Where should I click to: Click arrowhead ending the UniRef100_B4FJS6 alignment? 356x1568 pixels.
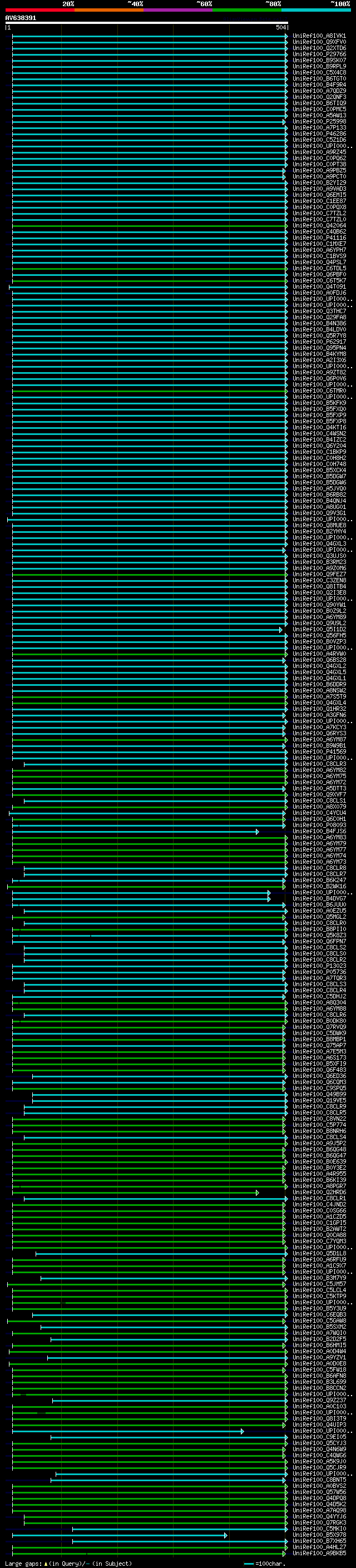(x=258, y=832)
